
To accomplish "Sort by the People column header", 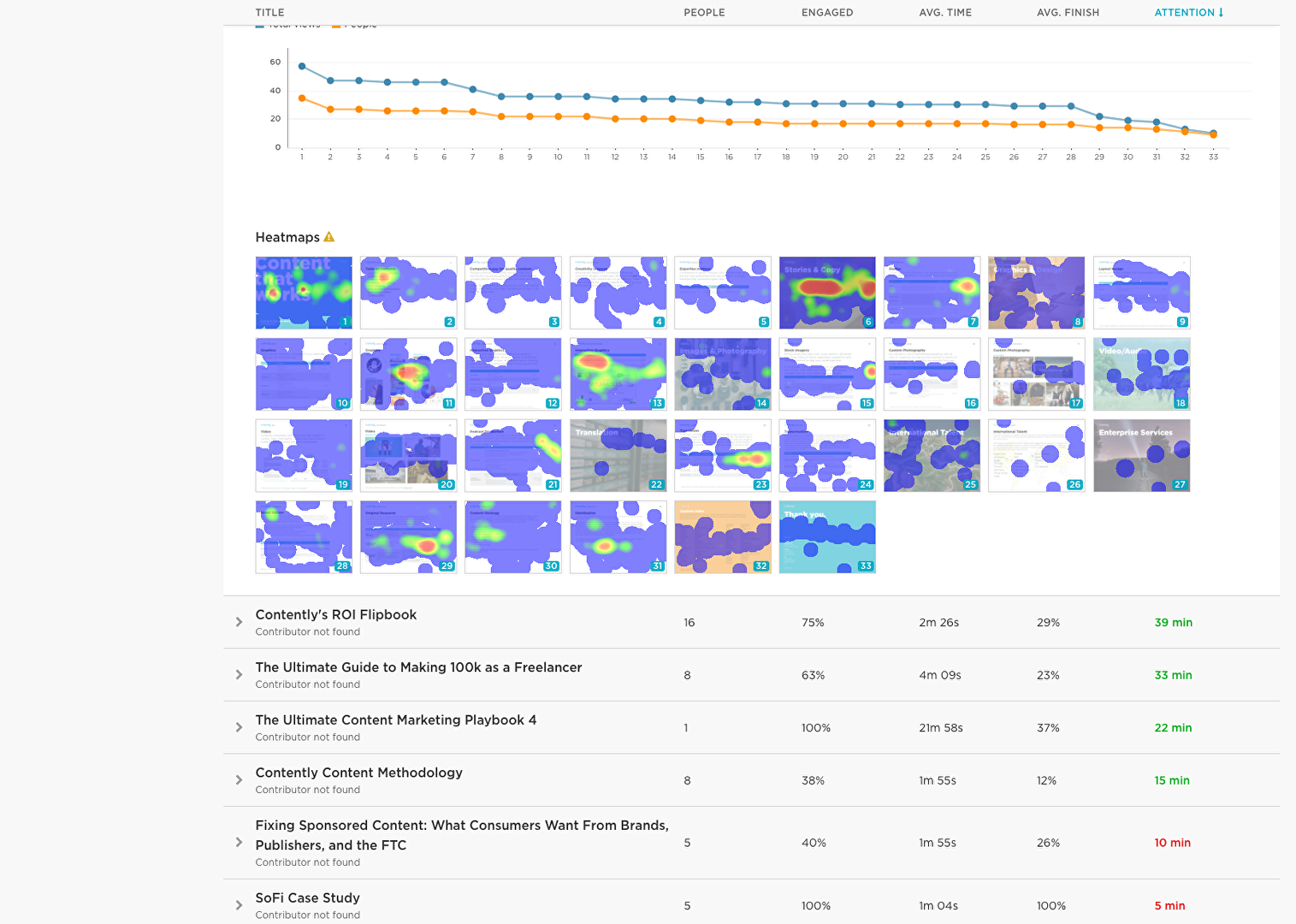I will [704, 12].
